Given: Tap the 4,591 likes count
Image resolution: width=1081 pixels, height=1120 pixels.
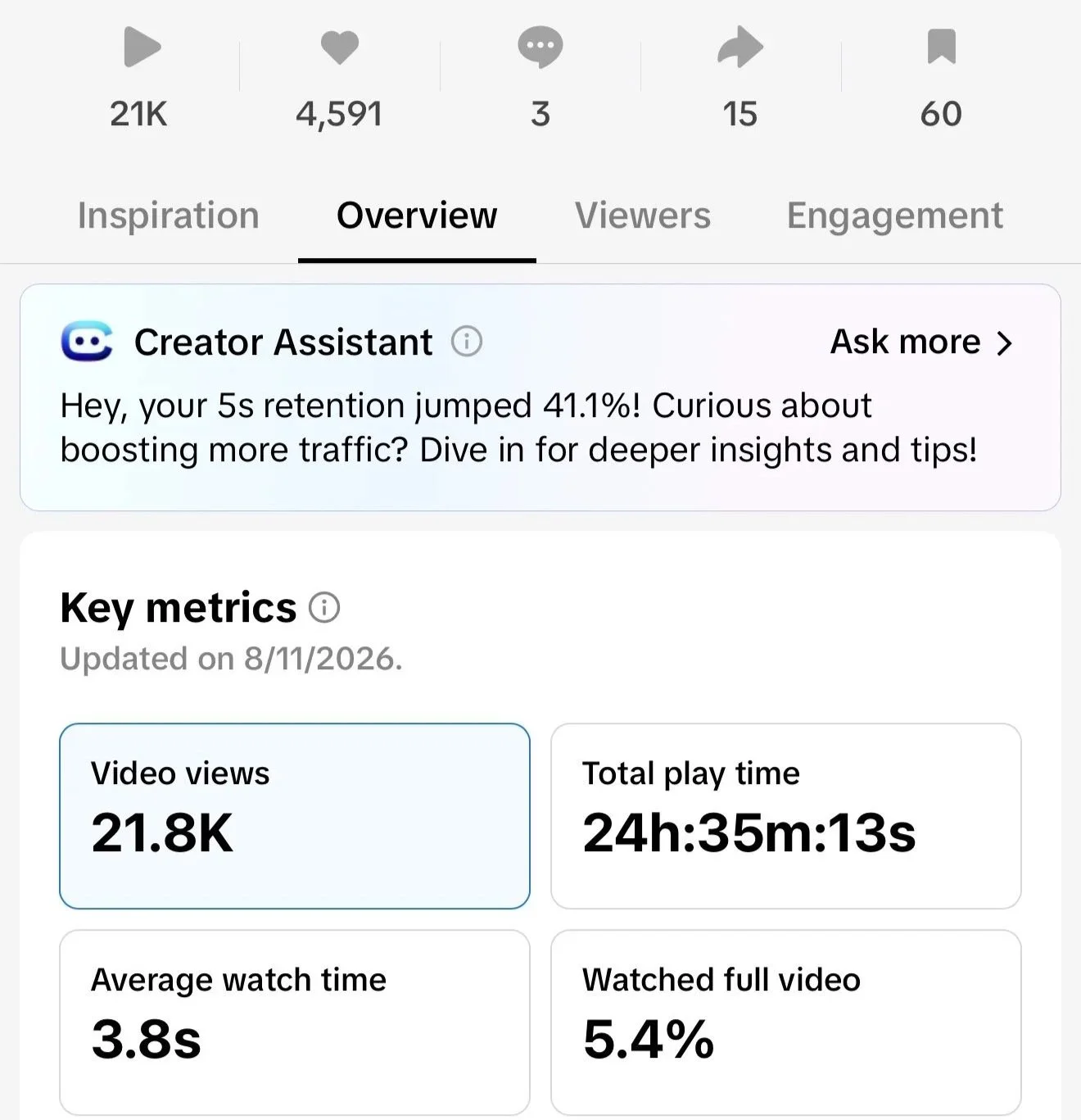Looking at the screenshot, I should coord(339,114).
